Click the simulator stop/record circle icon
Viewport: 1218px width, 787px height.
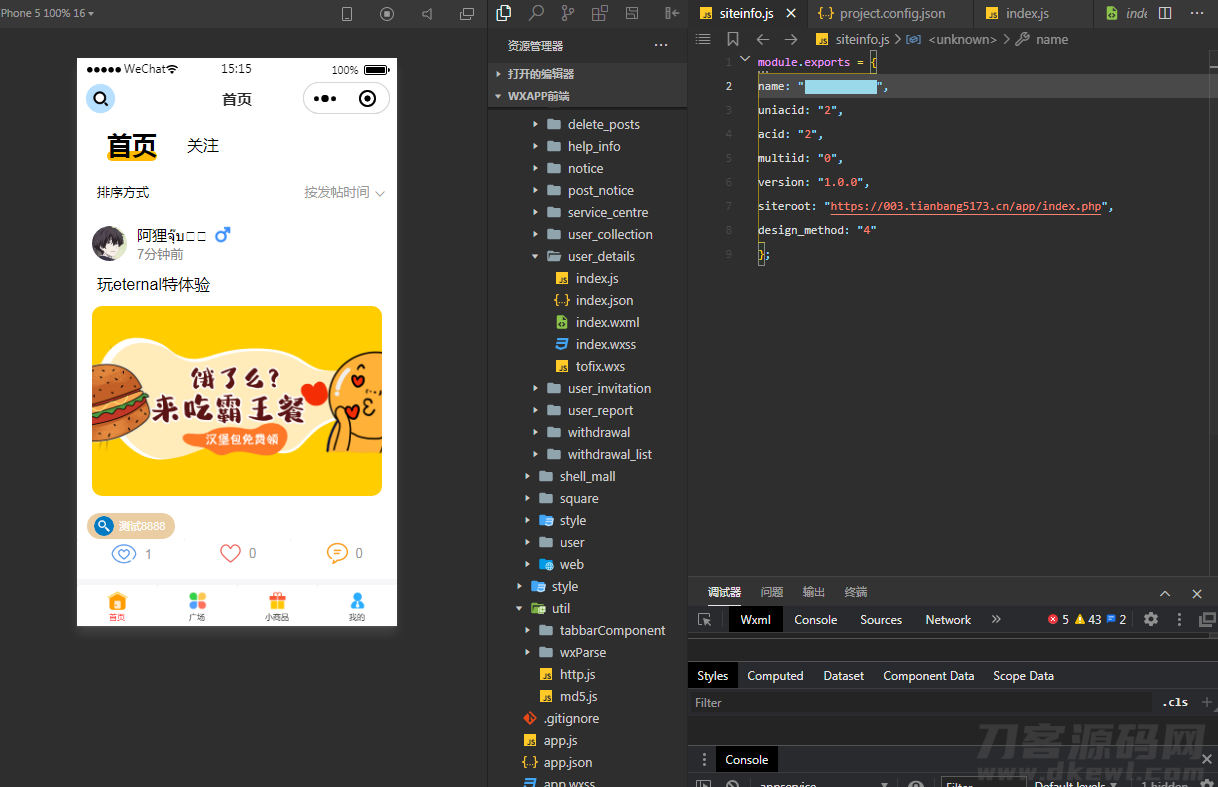[387, 14]
